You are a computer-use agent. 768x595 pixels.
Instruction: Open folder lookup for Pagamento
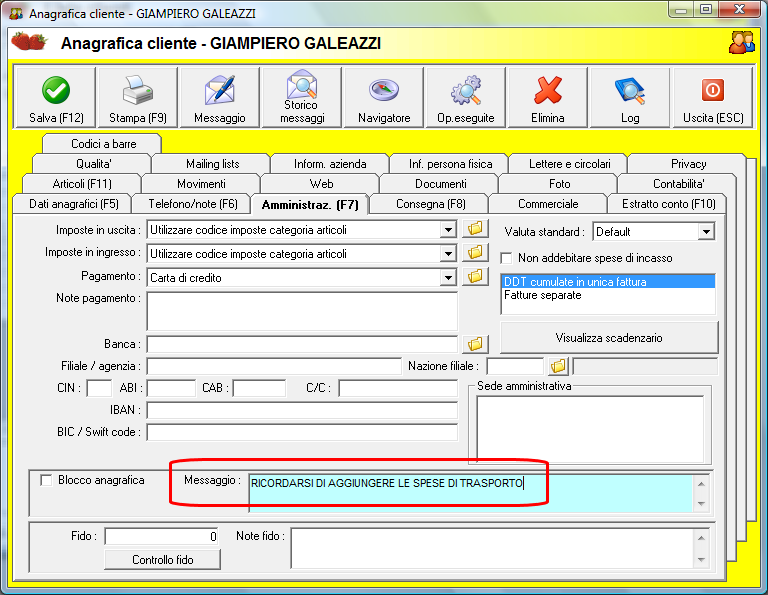475,276
